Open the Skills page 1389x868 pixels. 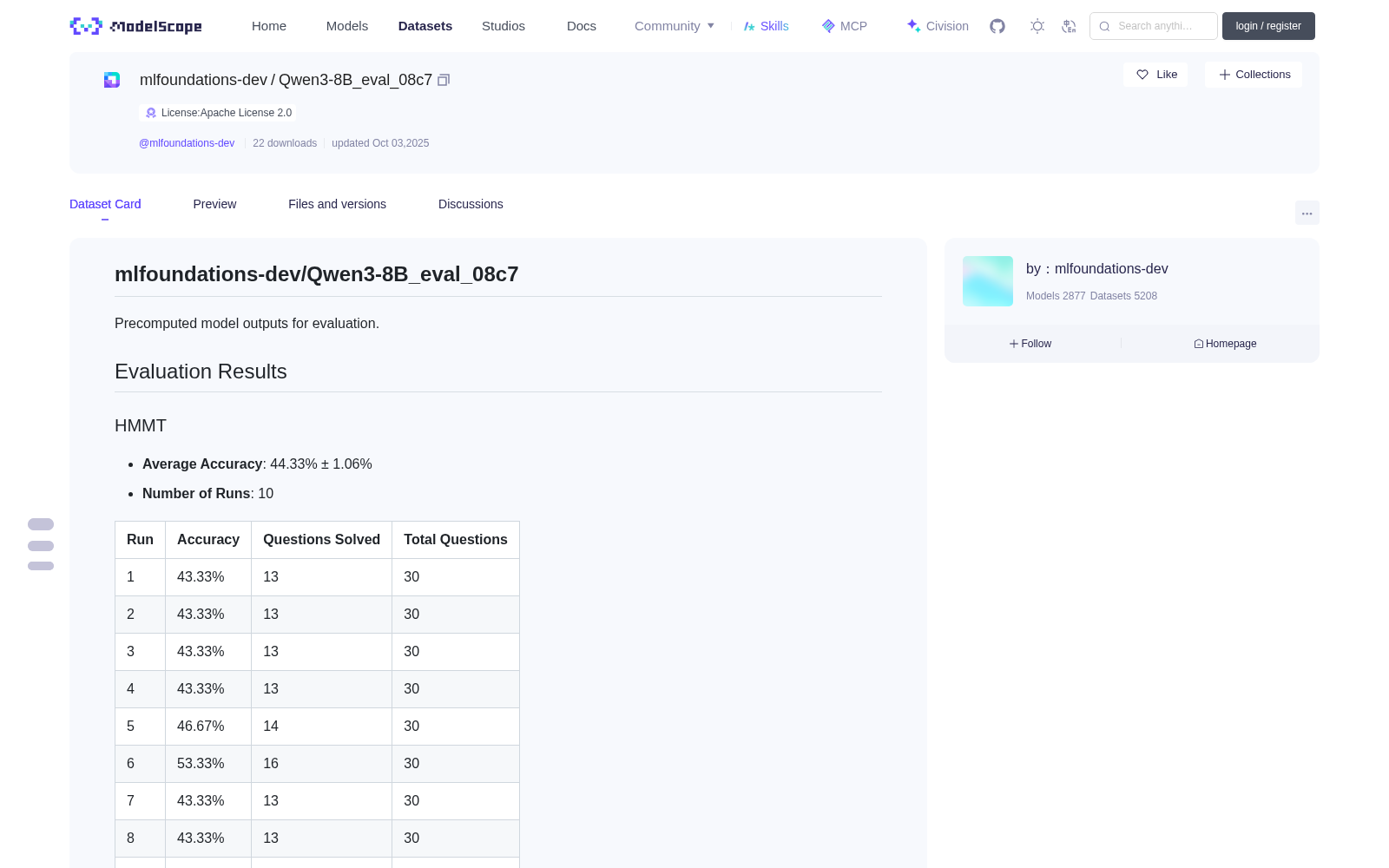[x=766, y=26]
